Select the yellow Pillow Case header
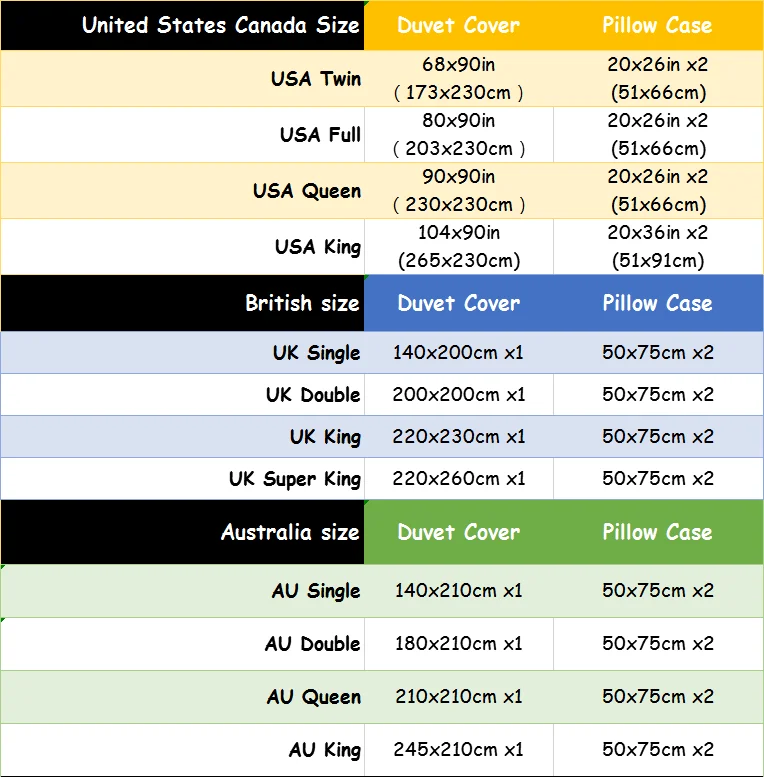 coord(658,26)
